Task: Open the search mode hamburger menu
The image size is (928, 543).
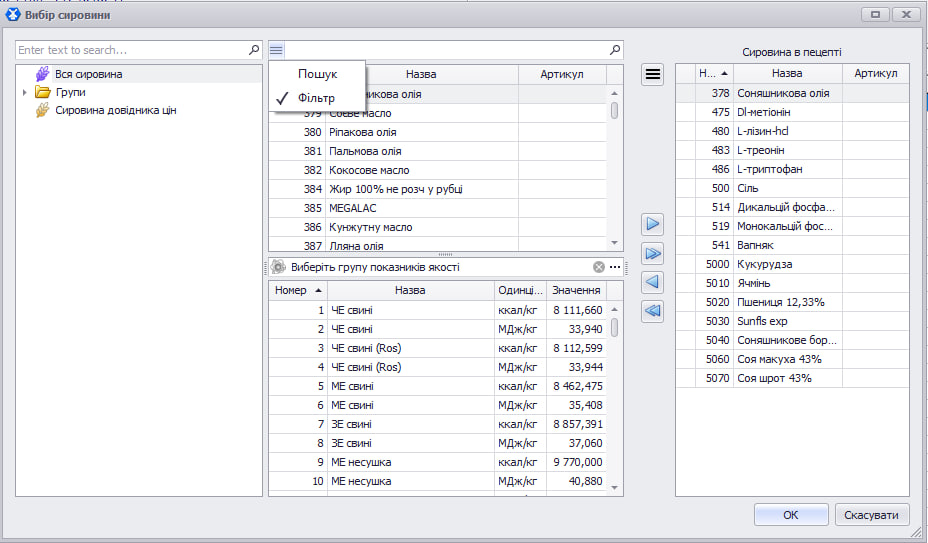Action: 276,50
